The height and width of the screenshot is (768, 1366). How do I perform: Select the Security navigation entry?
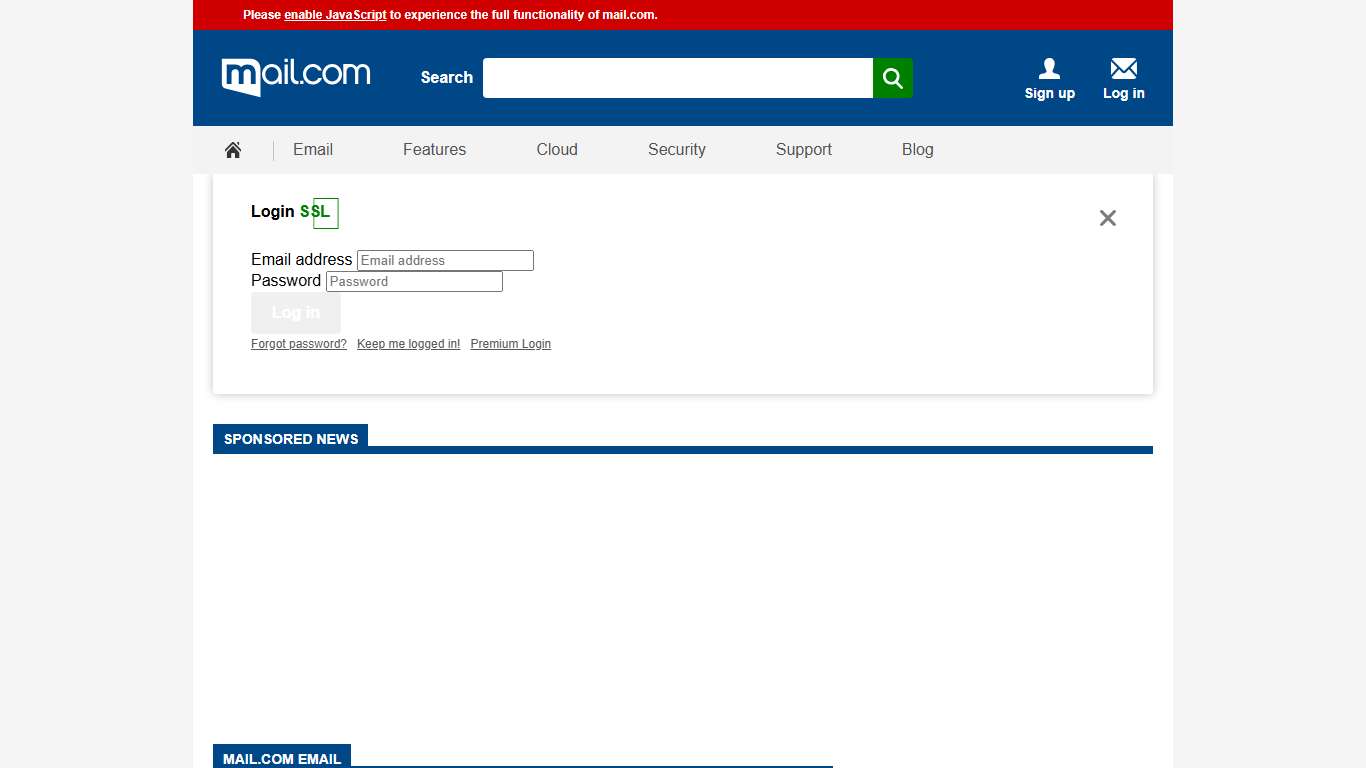point(676,149)
